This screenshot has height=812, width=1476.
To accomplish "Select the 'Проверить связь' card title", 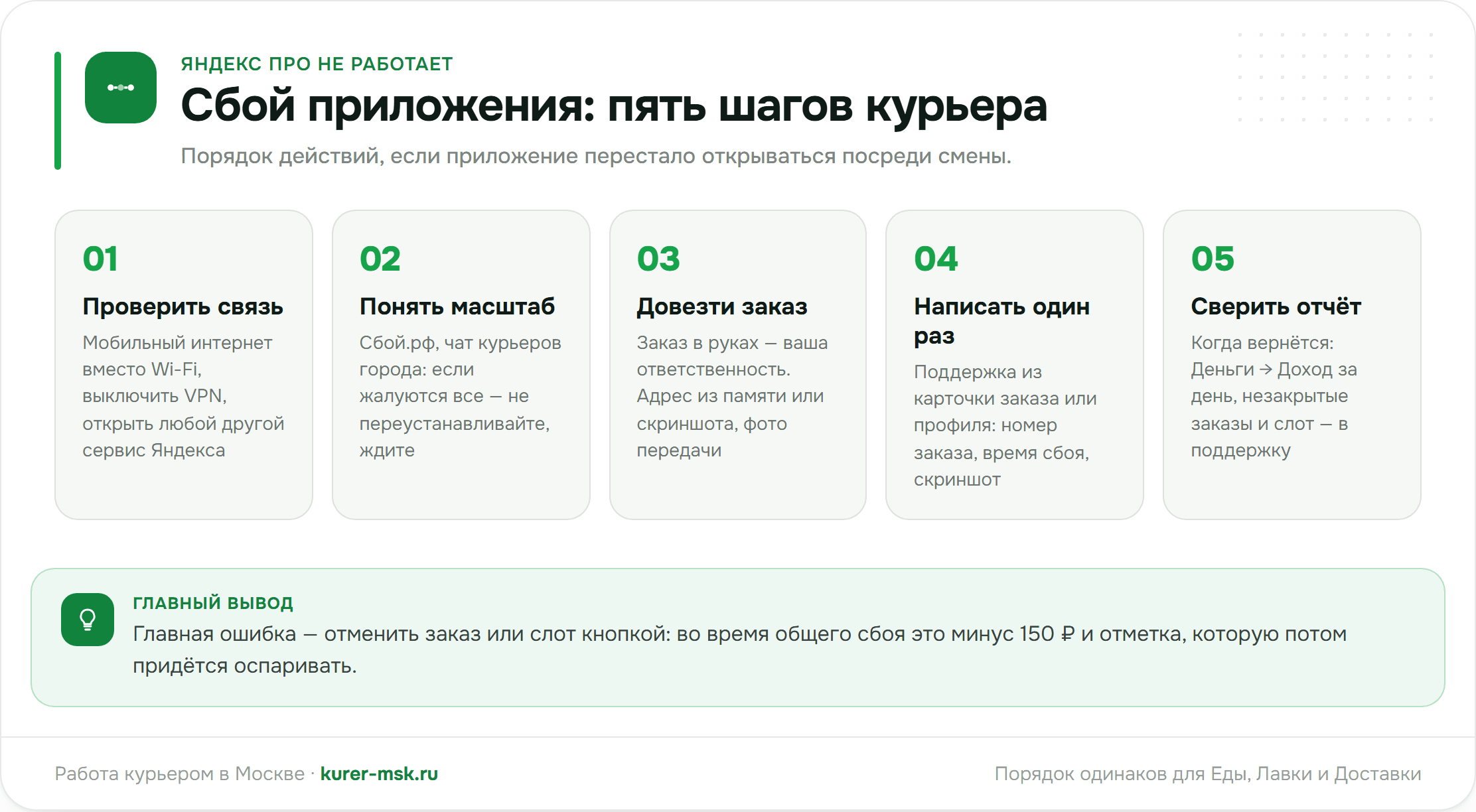I will point(183,306).
